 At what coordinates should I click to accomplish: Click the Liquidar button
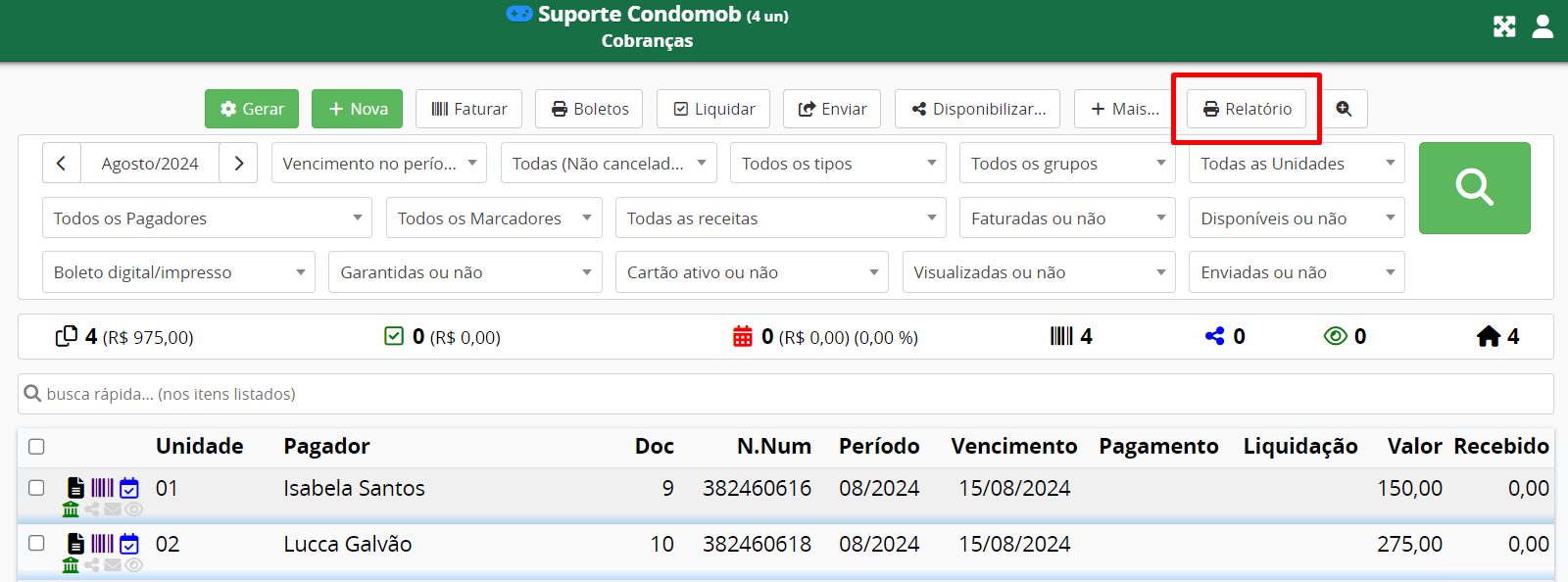tap(713, 109)
